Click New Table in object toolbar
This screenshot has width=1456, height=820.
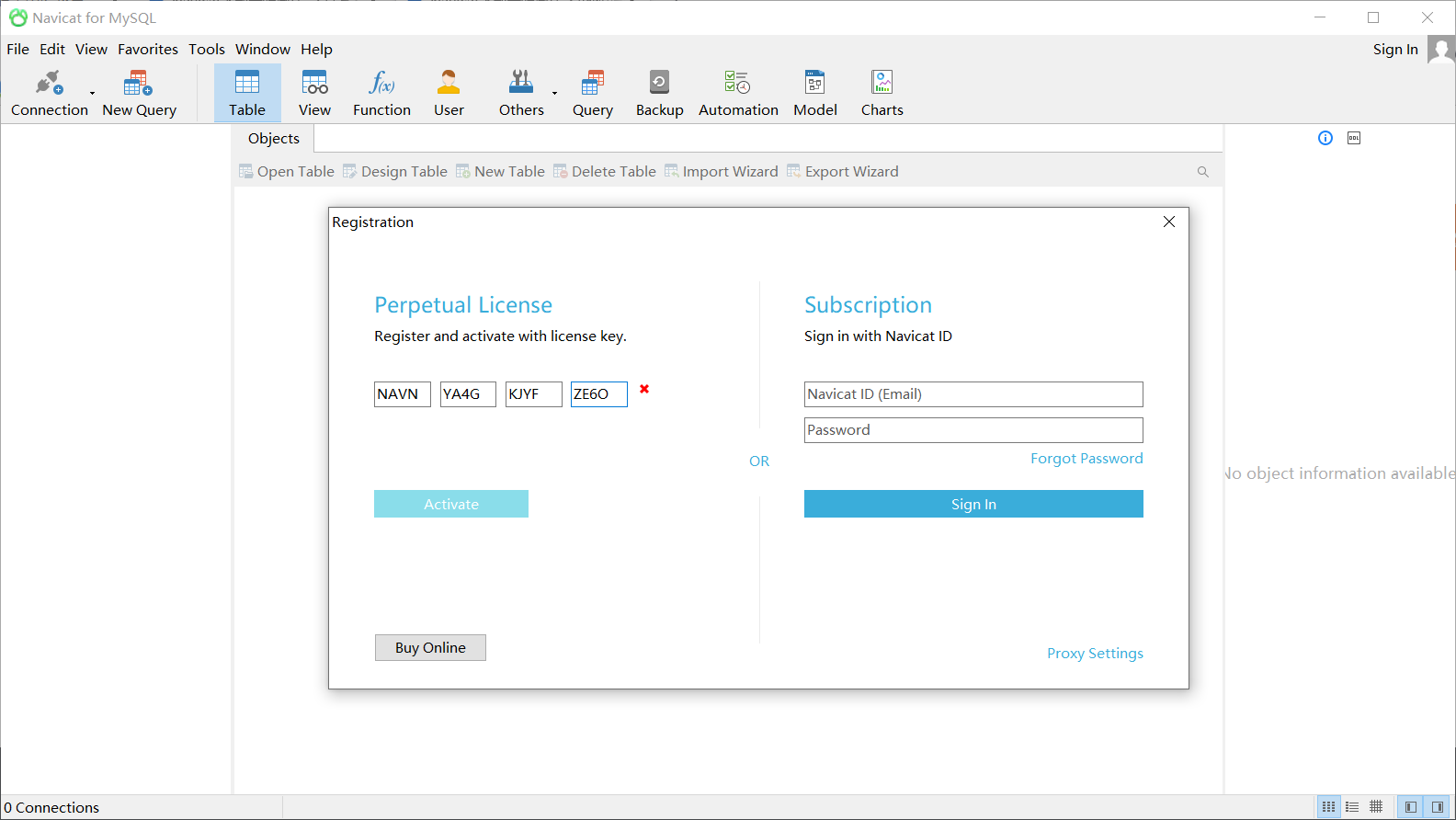click(501, 172)
